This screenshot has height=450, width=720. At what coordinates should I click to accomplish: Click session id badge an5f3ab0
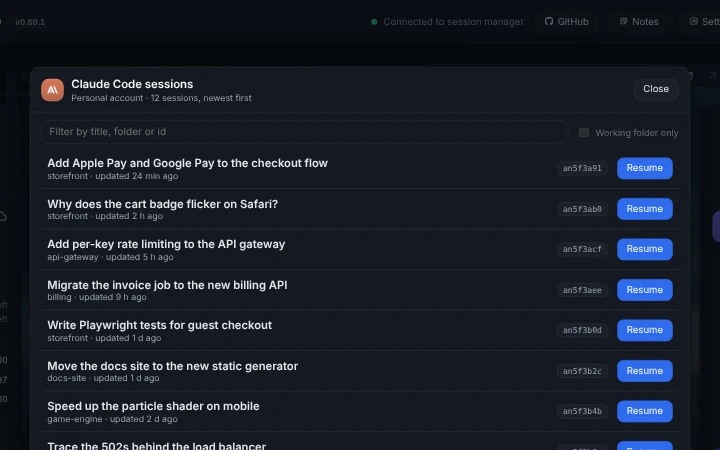coord(582,209)
